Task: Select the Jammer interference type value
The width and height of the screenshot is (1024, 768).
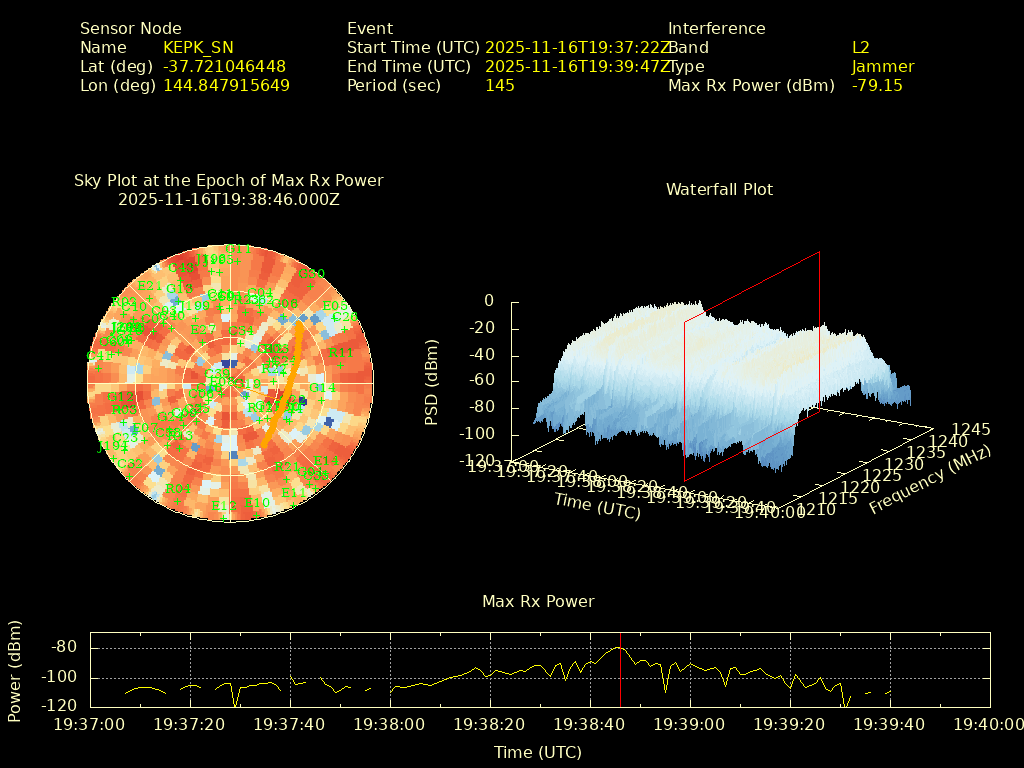Action: click(x=883, y=66)
